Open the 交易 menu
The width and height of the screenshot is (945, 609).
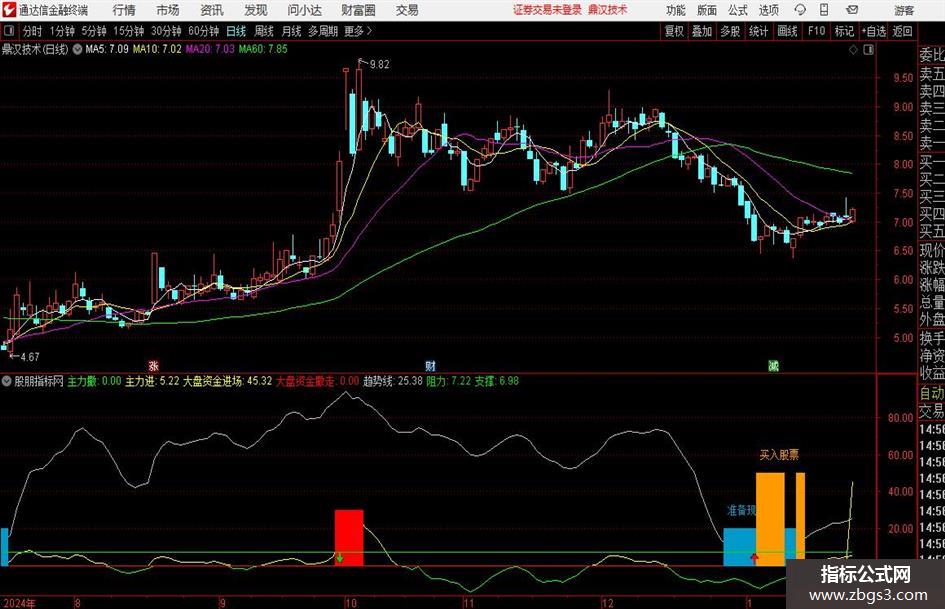tap(407, 10)
